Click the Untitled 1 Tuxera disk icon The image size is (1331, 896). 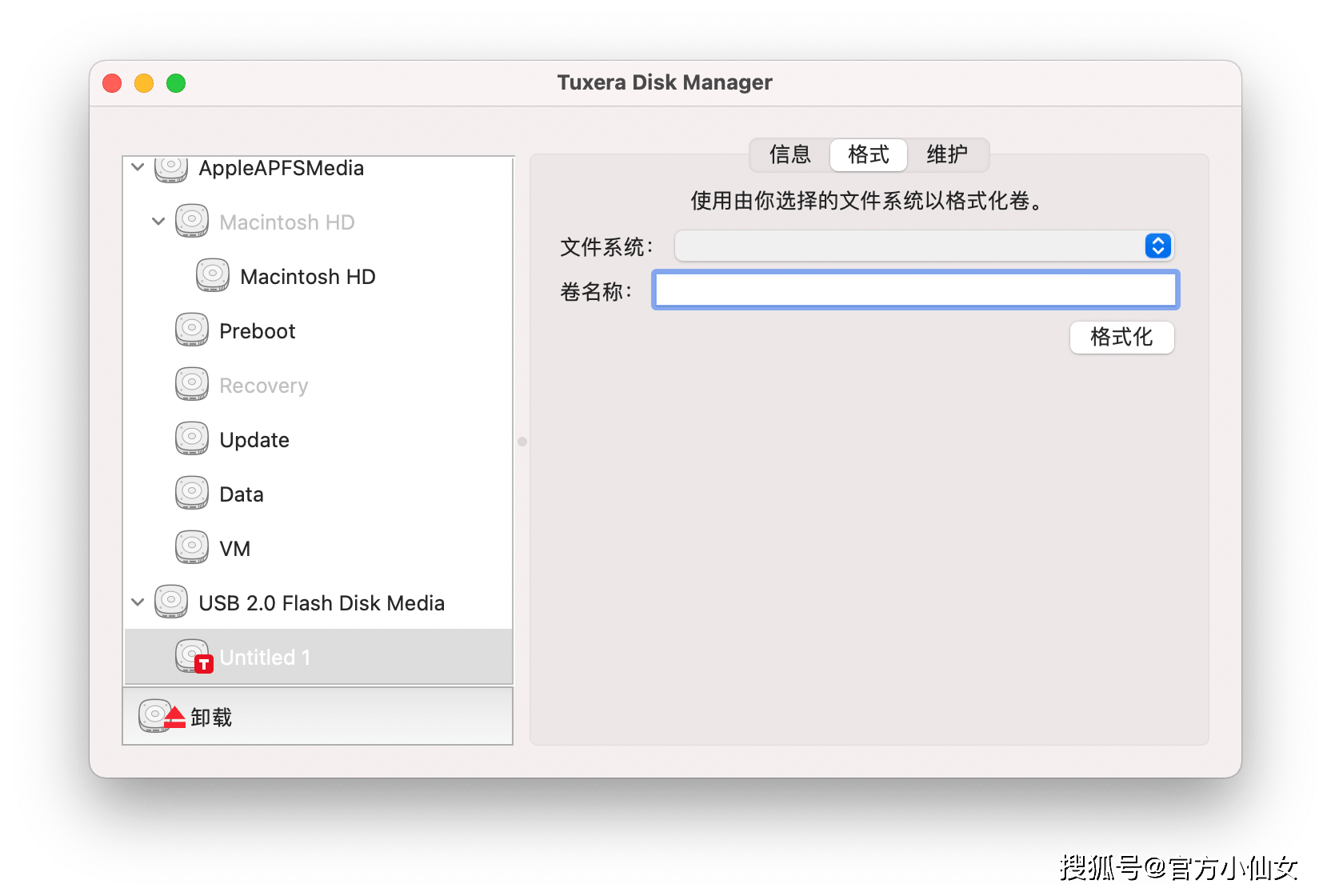194,657
